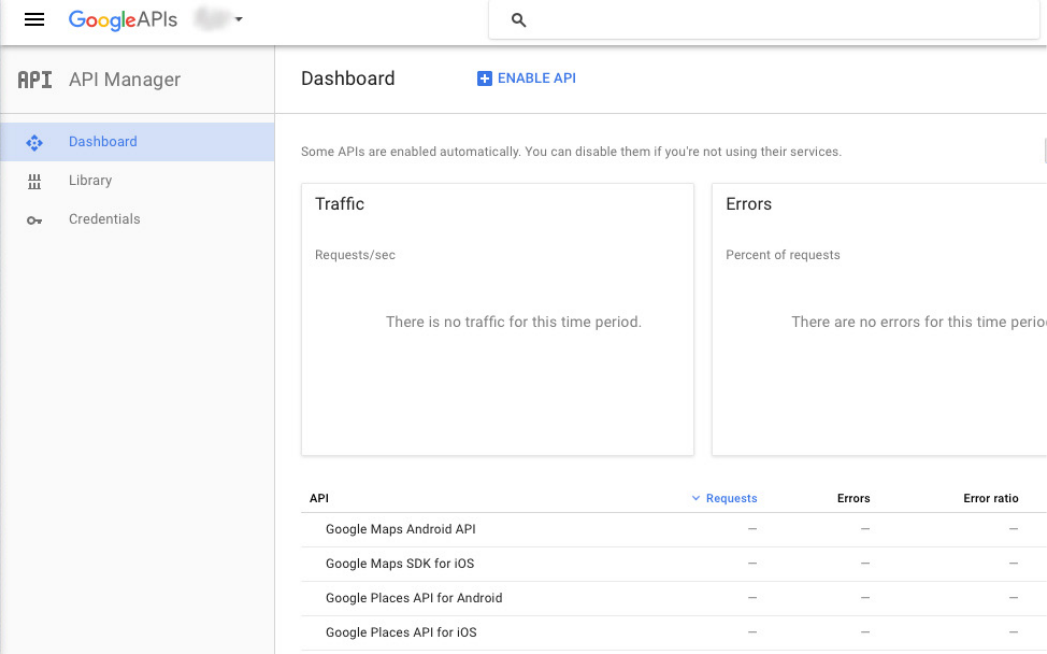Image resolution: width=1047 pixels, height=654 pixels.
Task: Click the Traffic card title
Action: tap(339, 204)
